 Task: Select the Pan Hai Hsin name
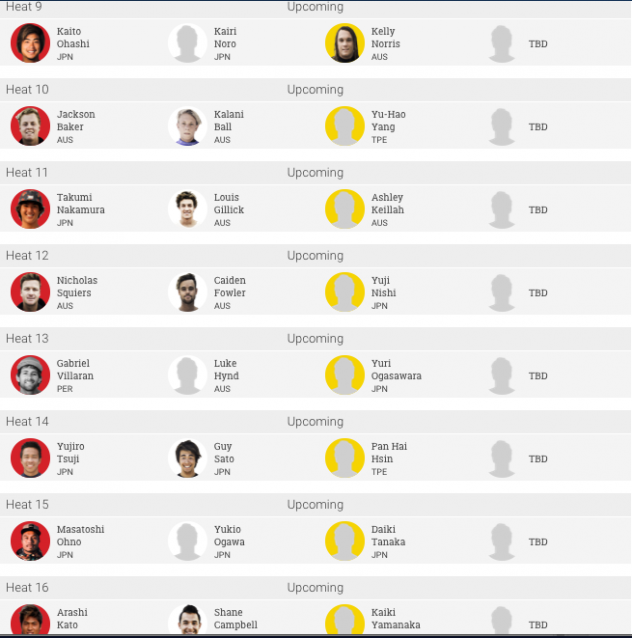pos(389,453)
